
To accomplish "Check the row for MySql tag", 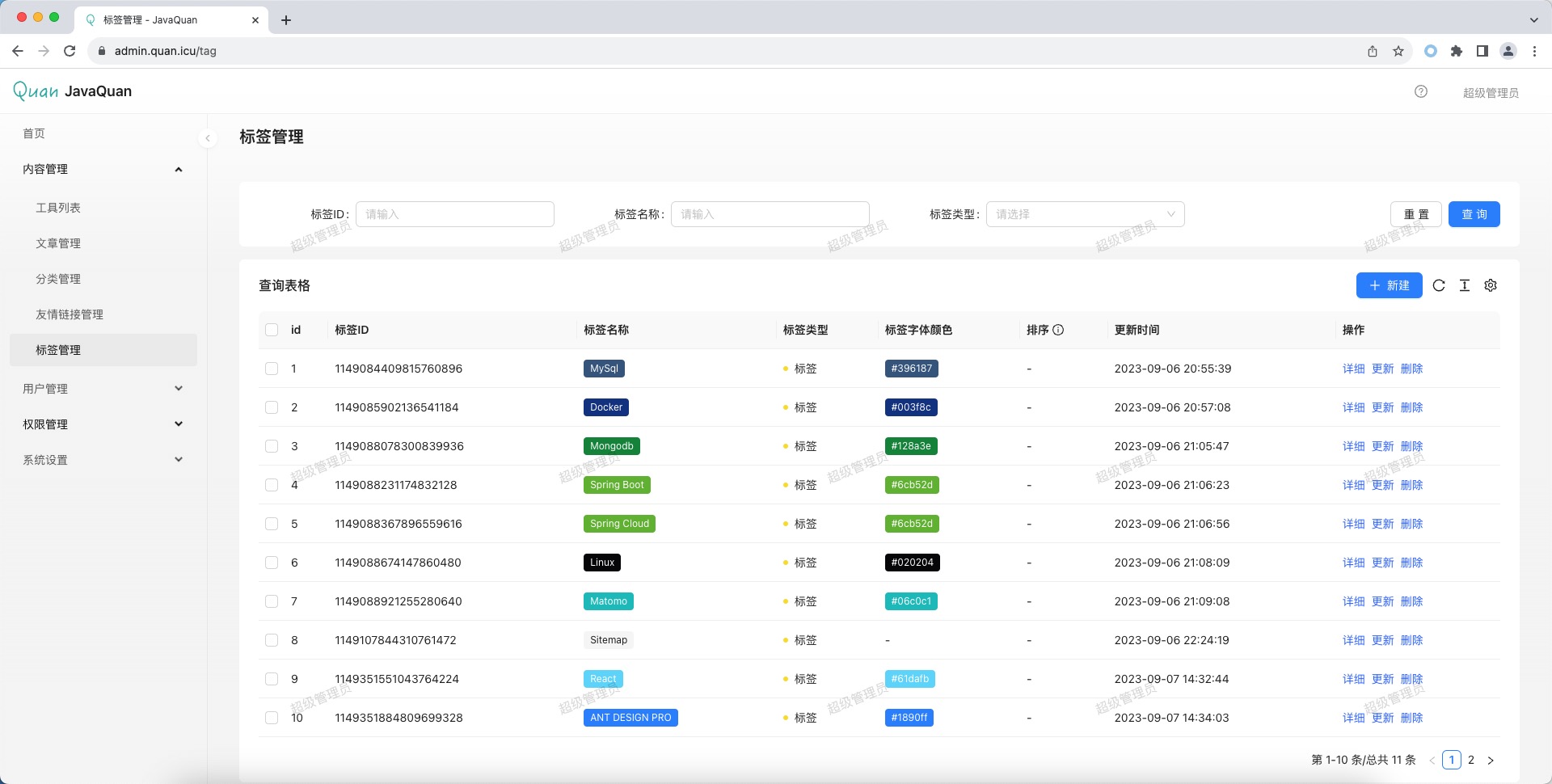I will [272, 369].
